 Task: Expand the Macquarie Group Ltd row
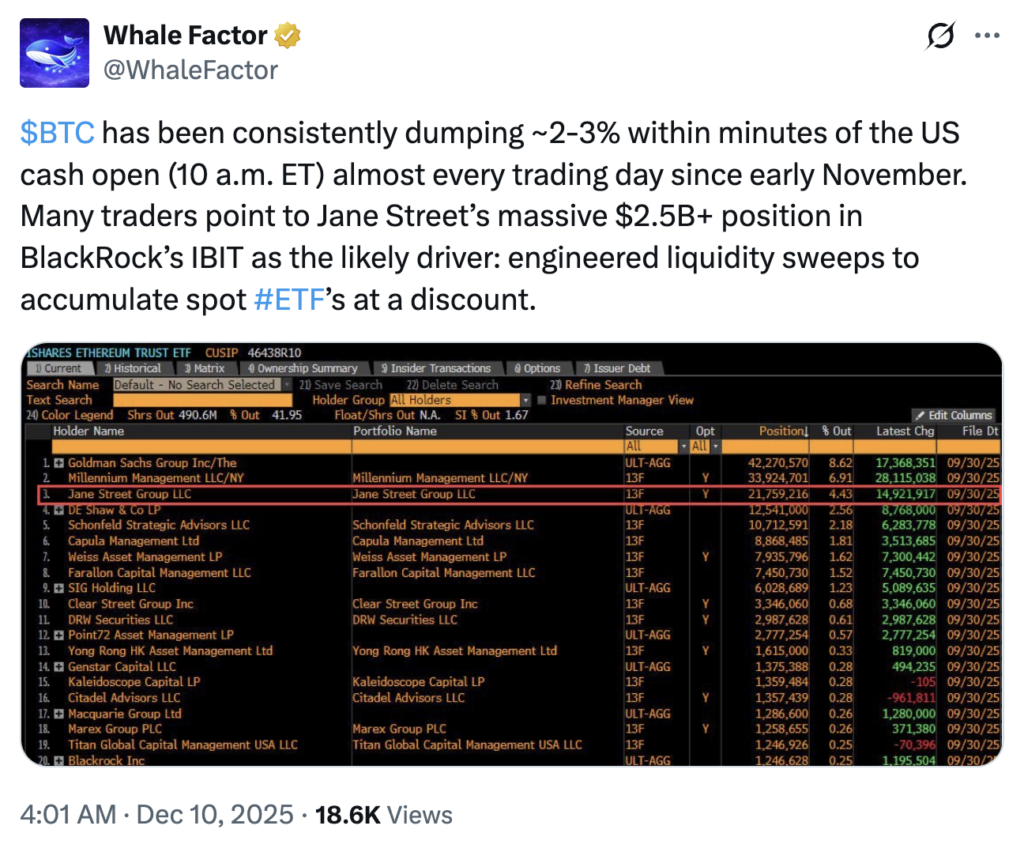click(x=59, y=714)
